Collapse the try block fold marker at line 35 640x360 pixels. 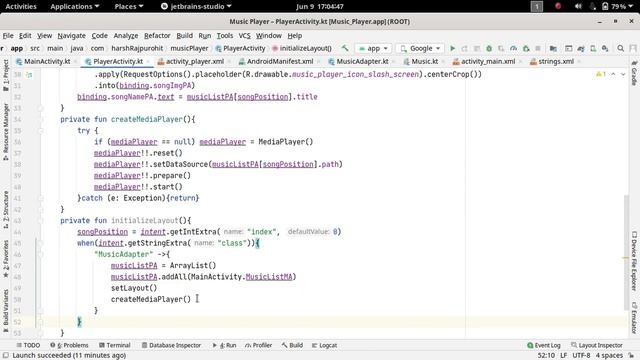coord(40,131)
